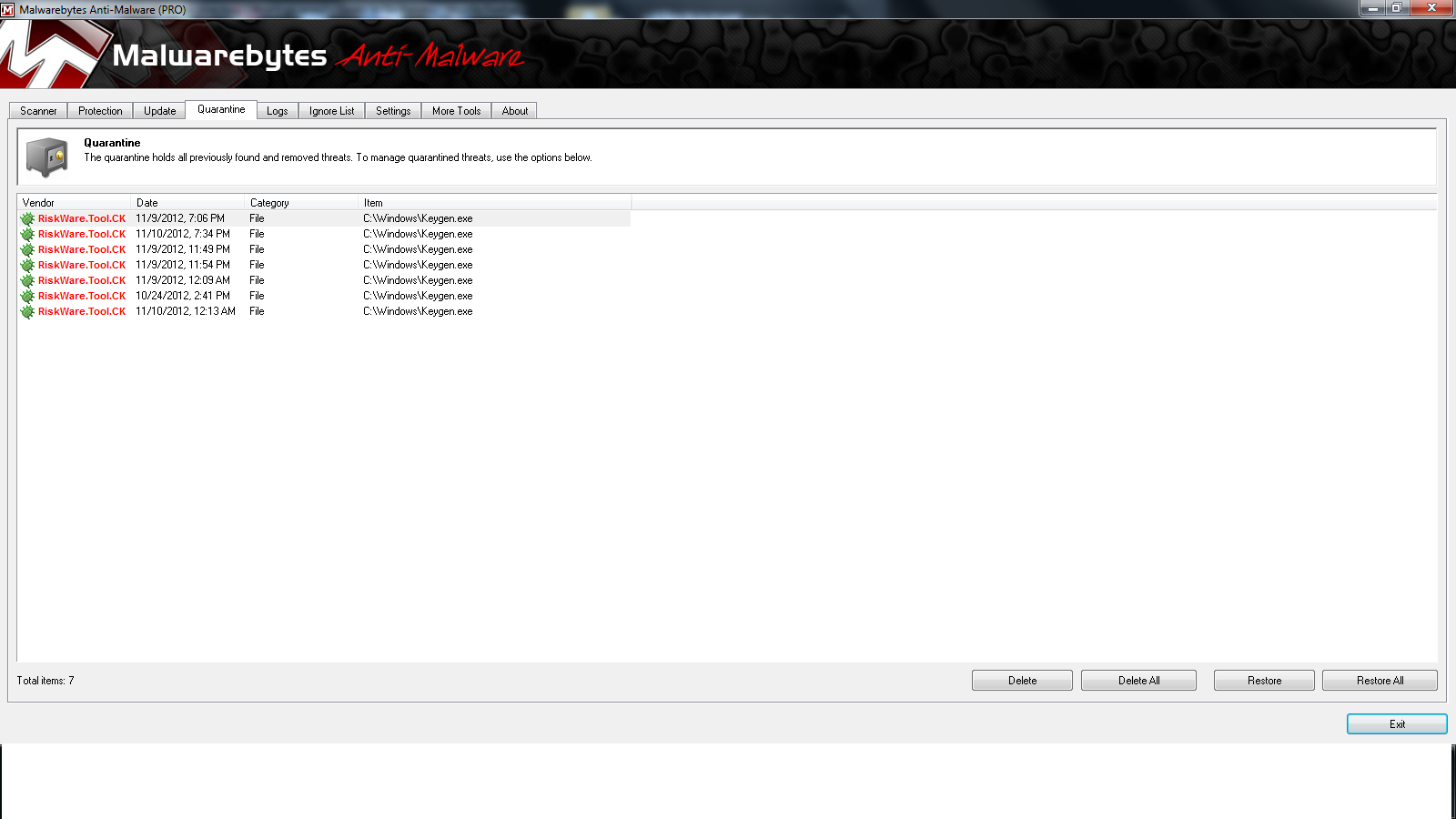
Task: Click bug icon for 12:09 AM entry
Action: [x=27, y=280]
